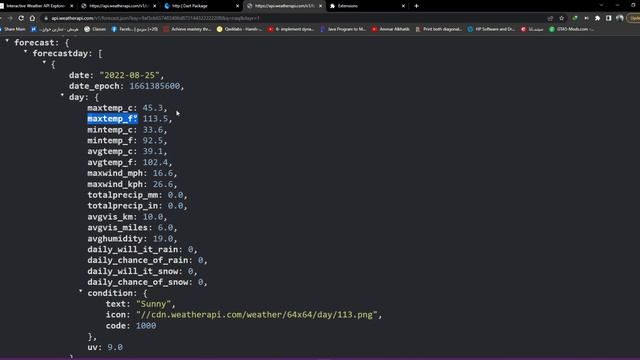This screenshot has width=640, height=360.
Task: Open the media control toolbar icon
Action: tap(587, 18)
